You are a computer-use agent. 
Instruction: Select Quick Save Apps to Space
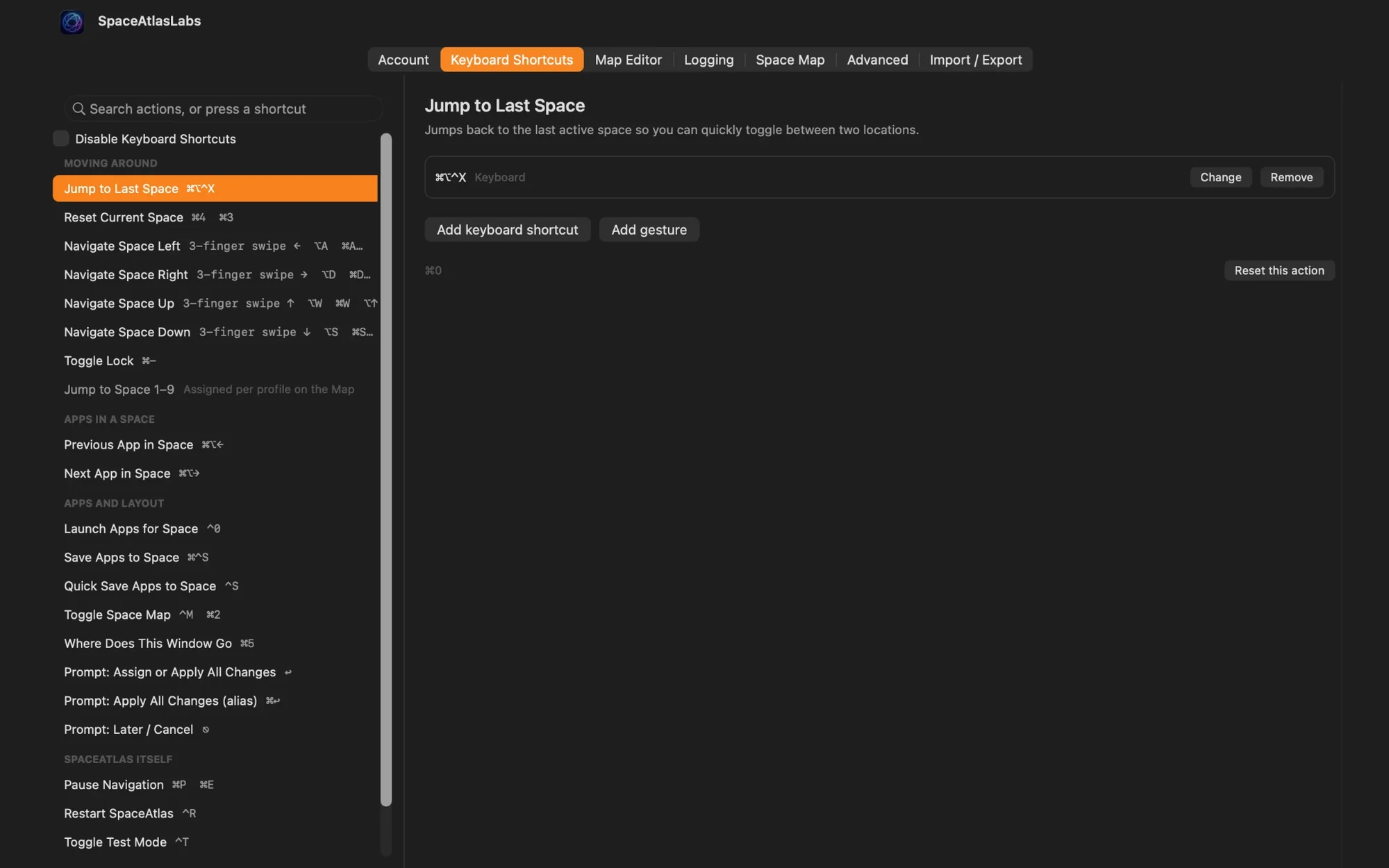coord(215,586)
